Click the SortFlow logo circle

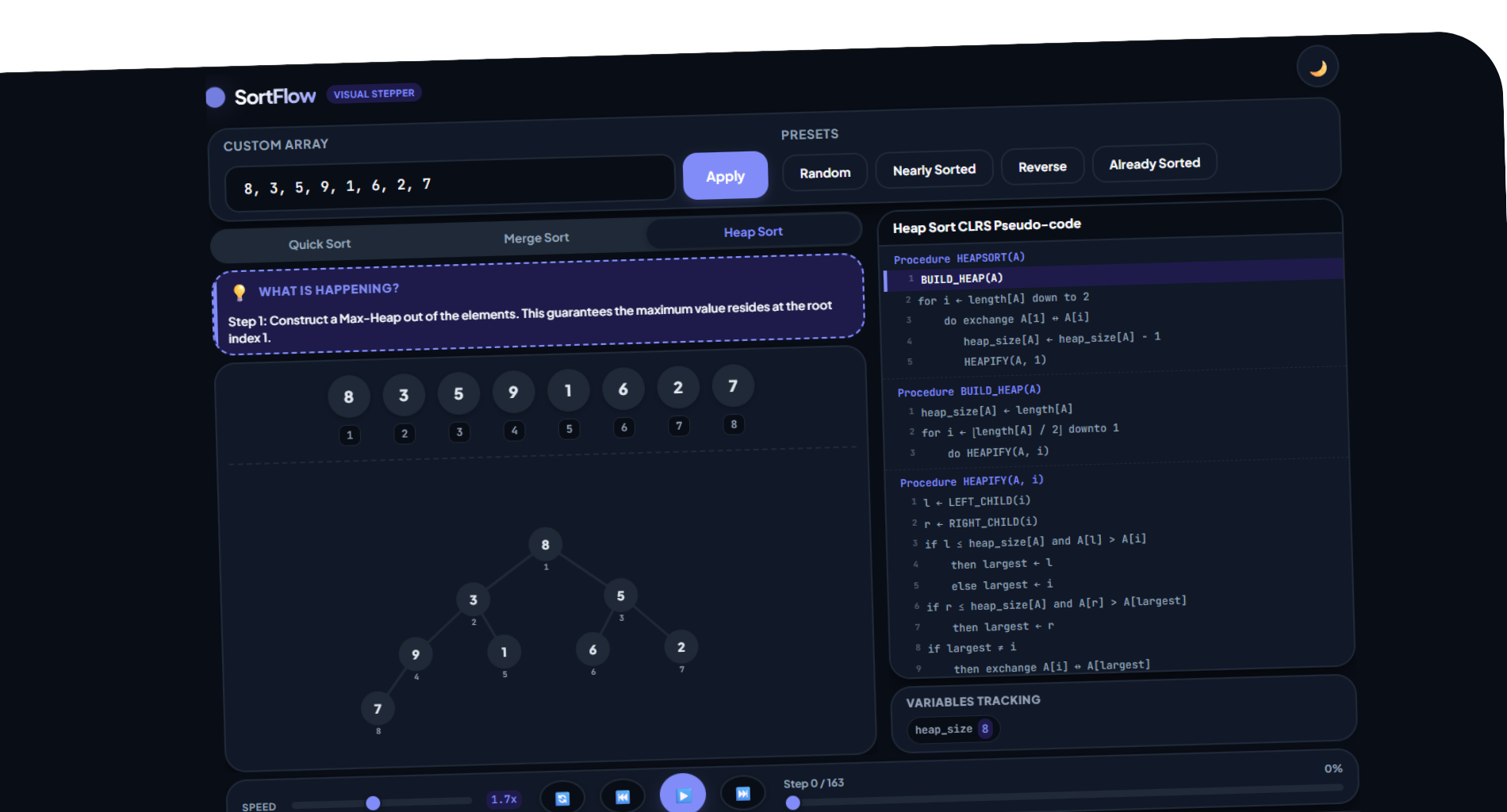[x=216, y=98]
